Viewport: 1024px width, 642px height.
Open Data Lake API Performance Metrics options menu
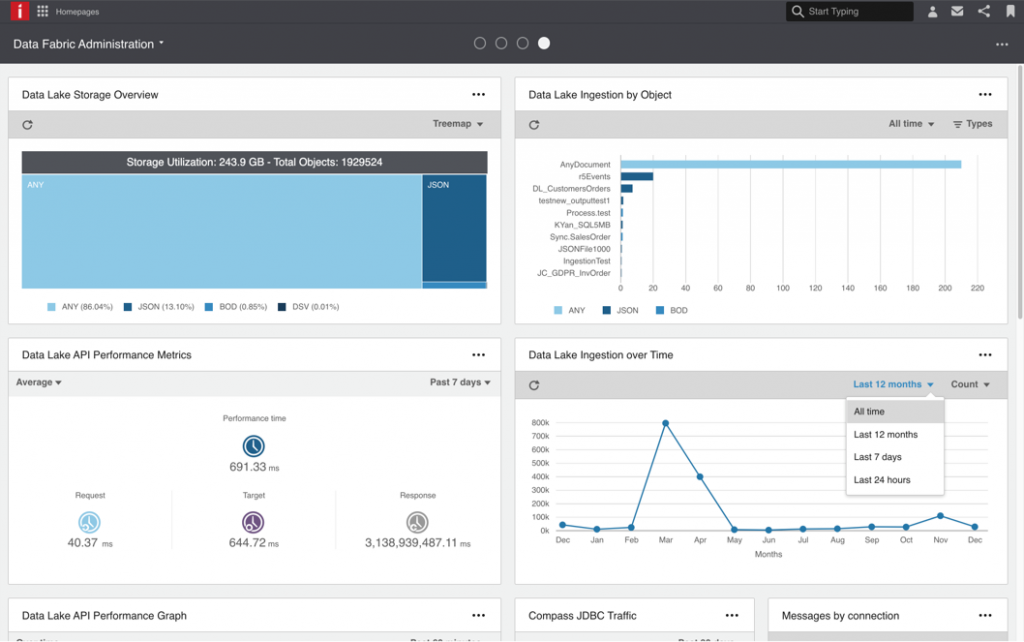pos(478,355)
